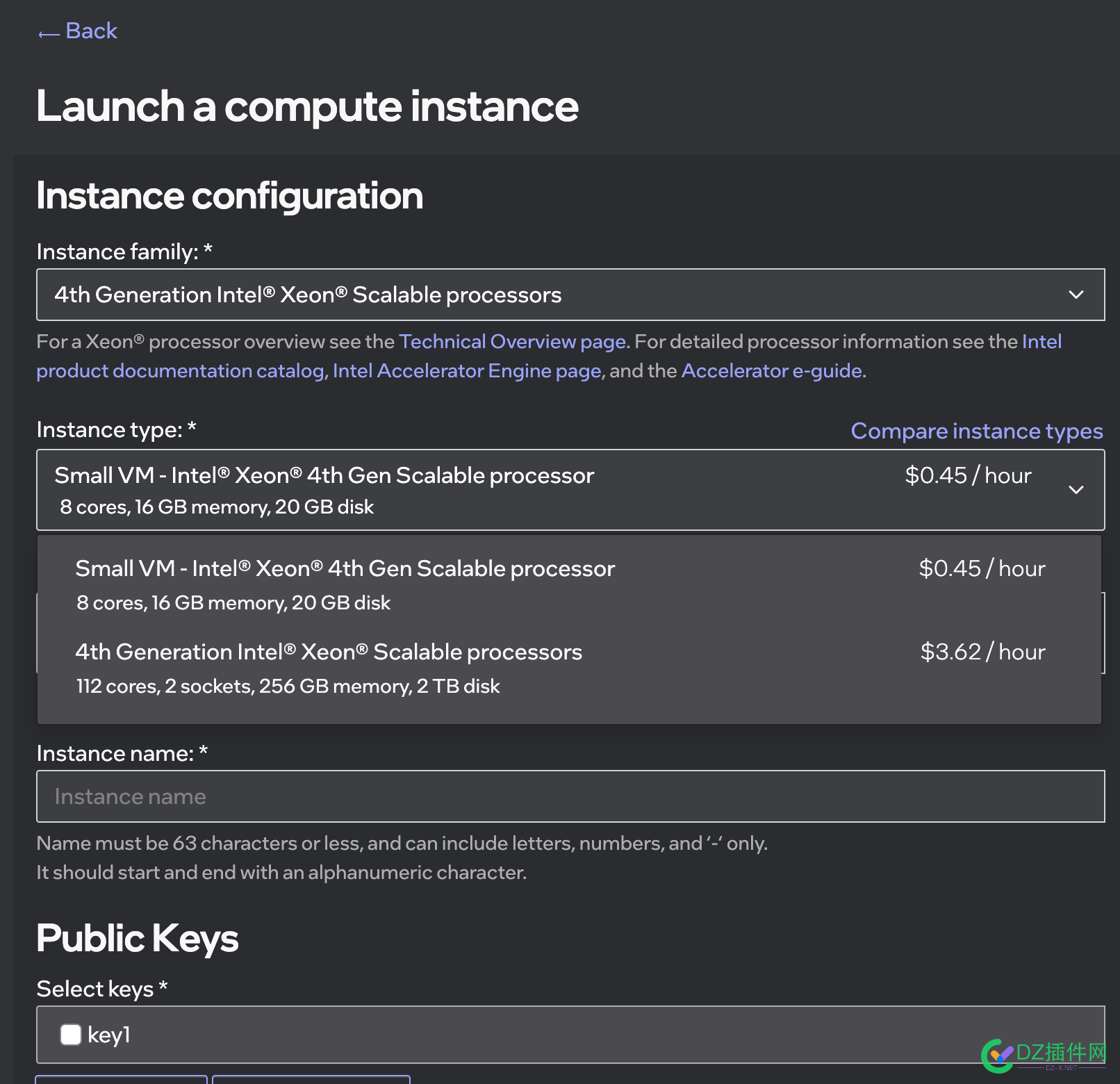The height and width of the screenshot is (1084, 1120).
Task: Open the Intel Accelerator Engine page link
Action: pyautogui.click(x=467, y=371)
